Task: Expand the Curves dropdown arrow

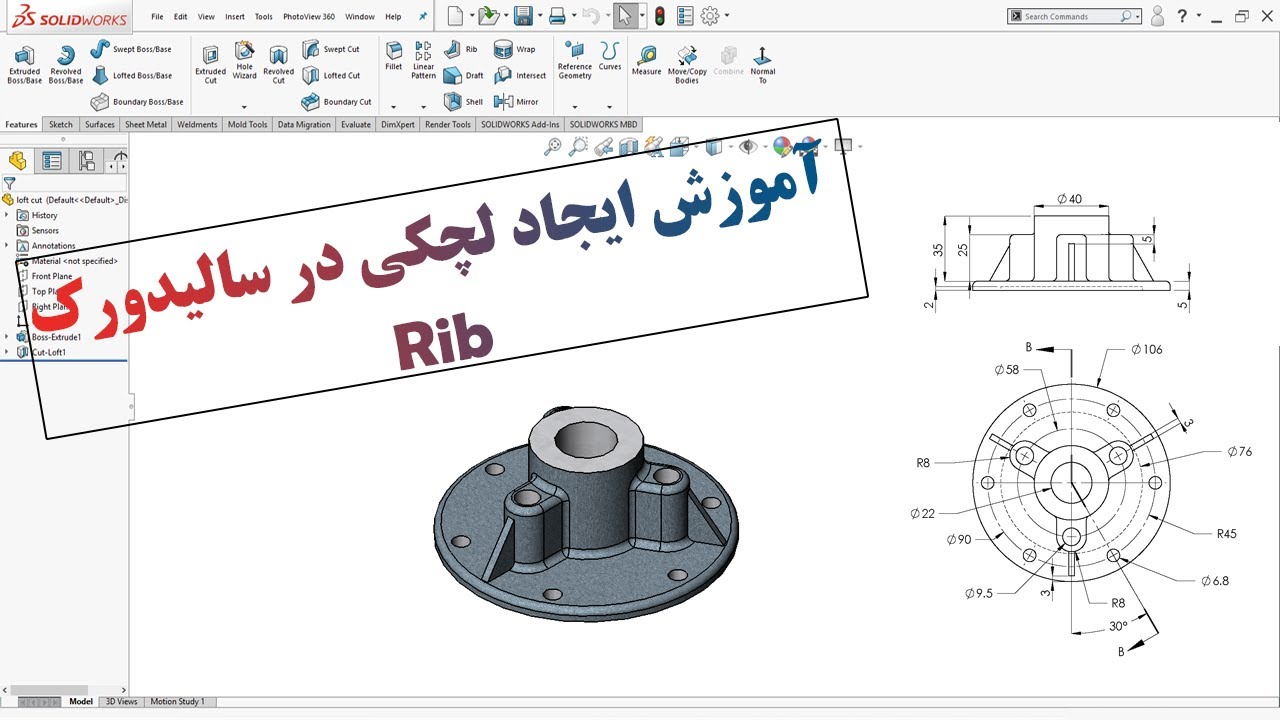Action: (610, 107)
